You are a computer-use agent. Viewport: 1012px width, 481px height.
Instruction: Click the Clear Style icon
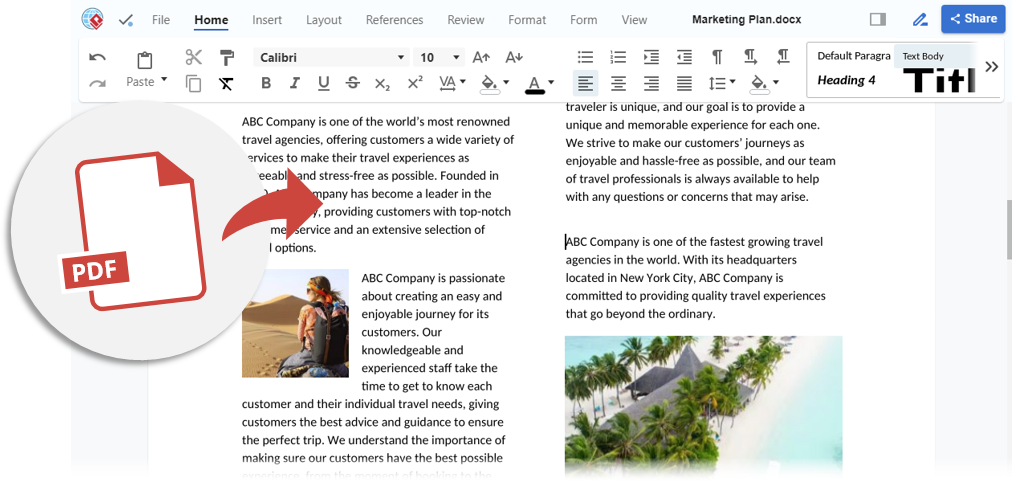click(227, 84)
